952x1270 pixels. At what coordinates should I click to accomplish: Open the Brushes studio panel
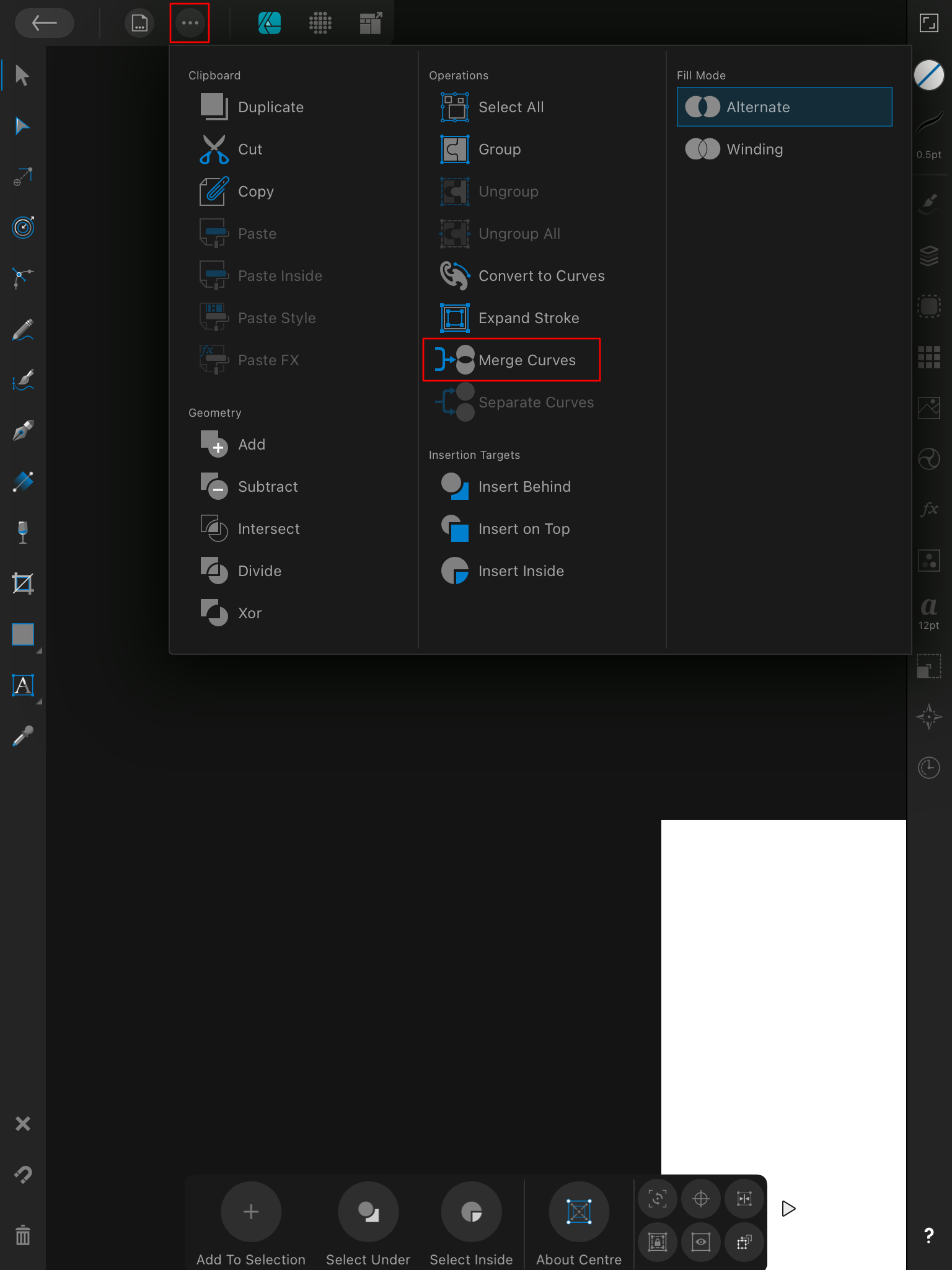[x=929, y=203]
